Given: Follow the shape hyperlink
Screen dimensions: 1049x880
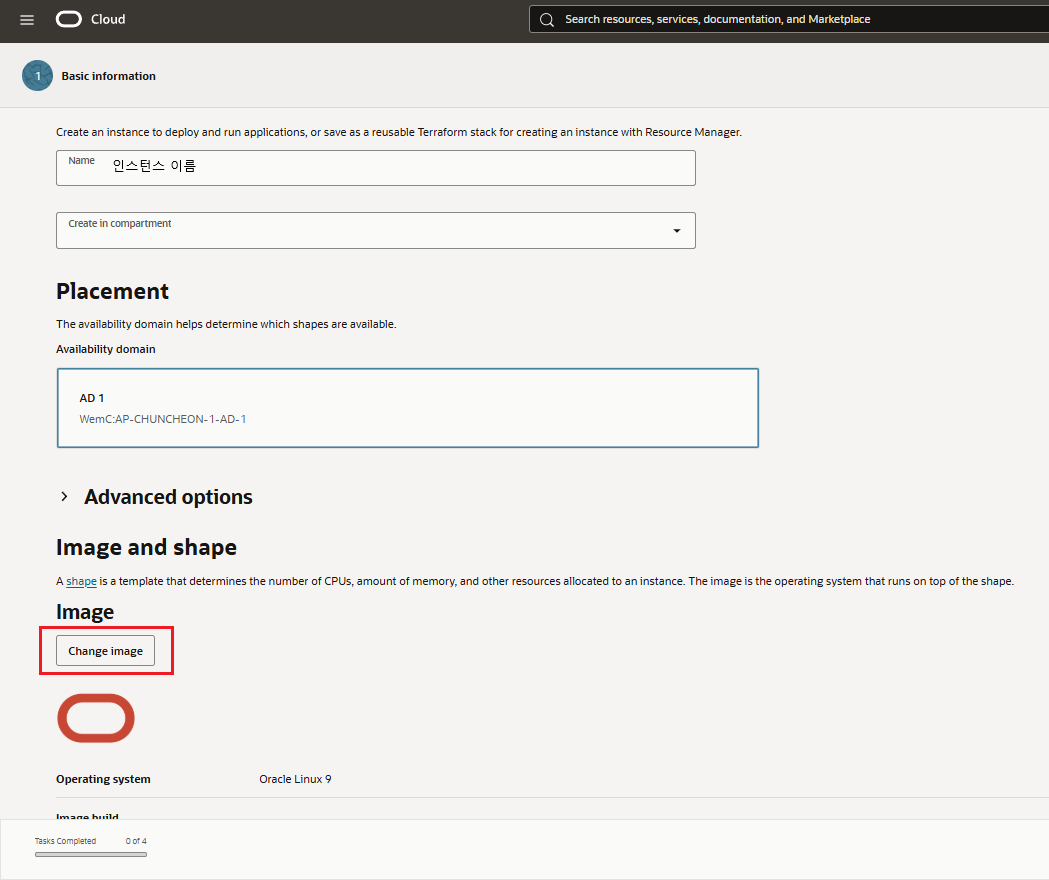Looking at the screenshot, I should [81, 581].
